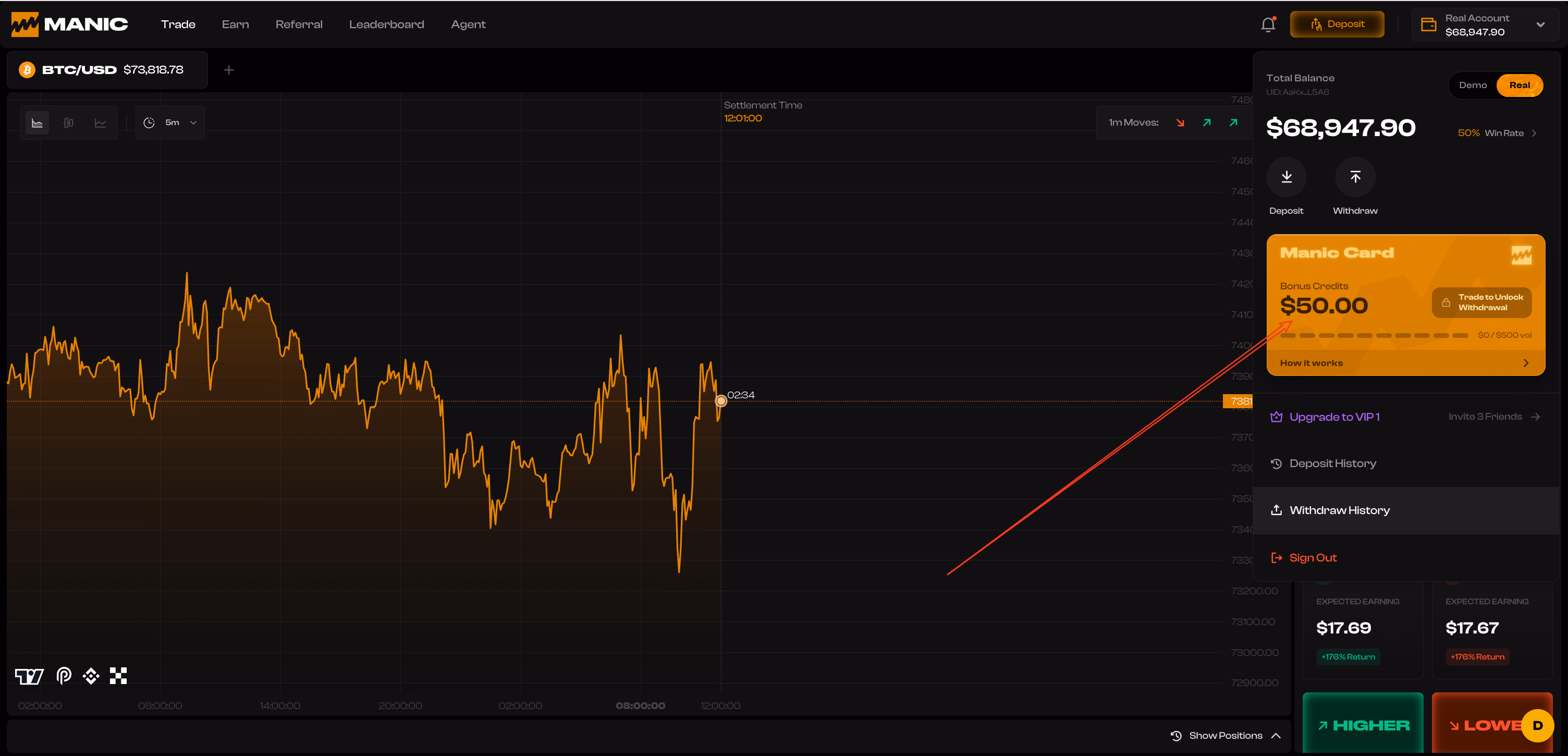Sign Out of the account
Image resolution: width=1568 pixels, height=756 pixels.
[x=1405, y=557]
